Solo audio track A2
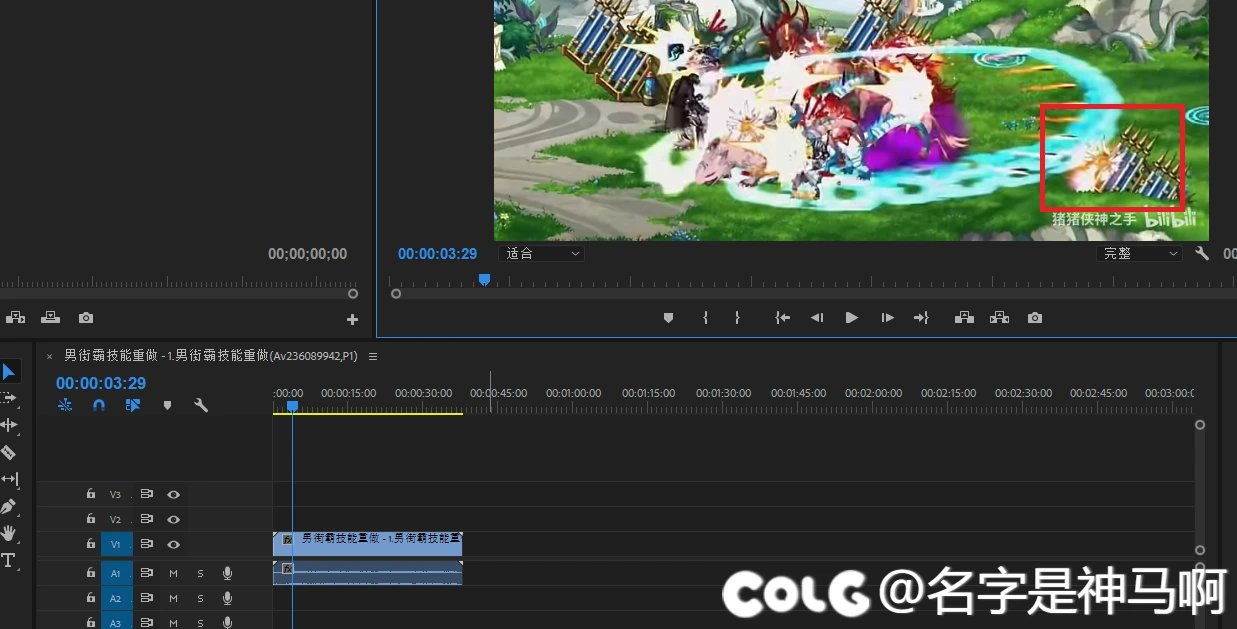Viewport: 1237px width, 629px height. [x=200, y=598]
